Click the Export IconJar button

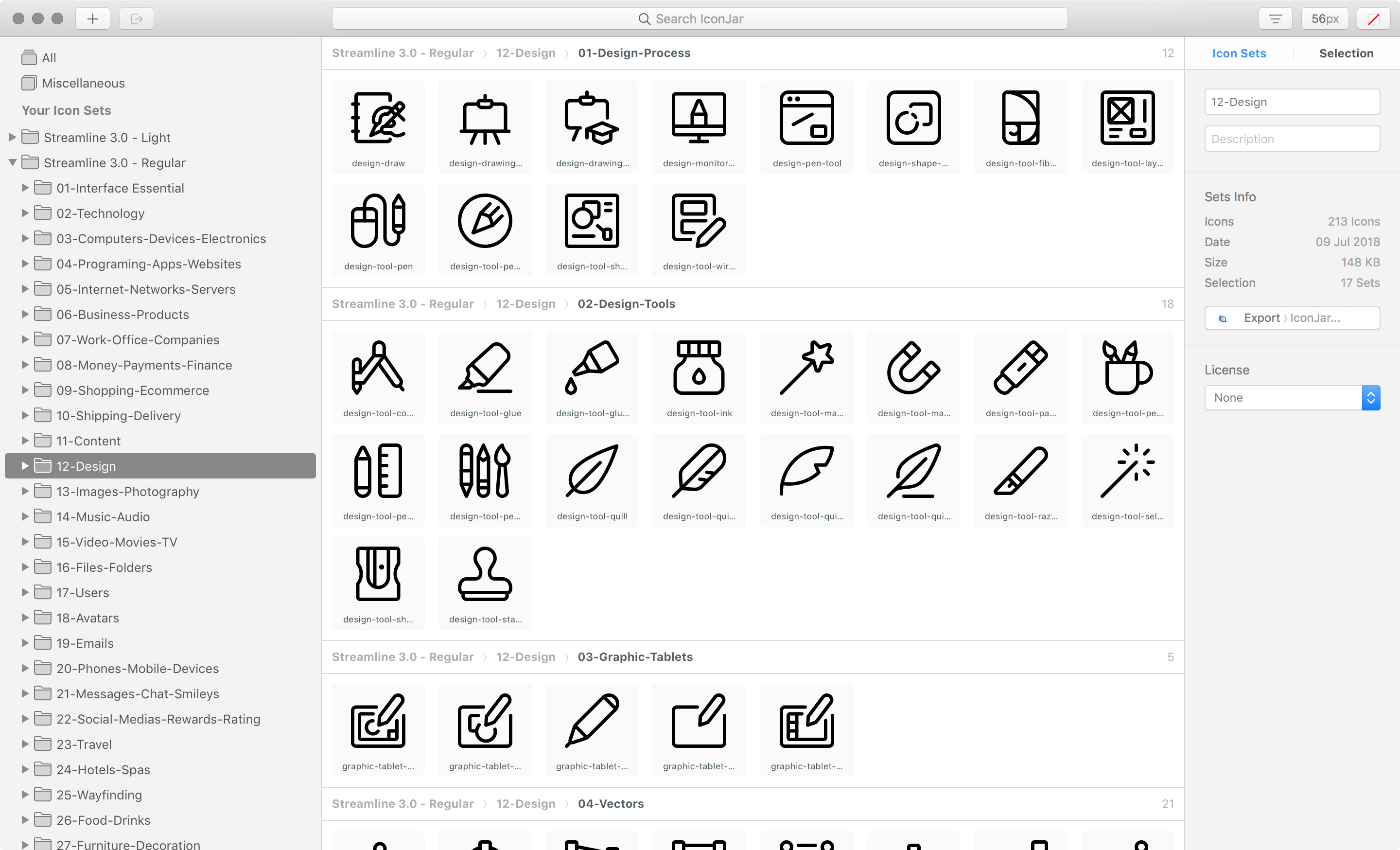pos(1292,318)
